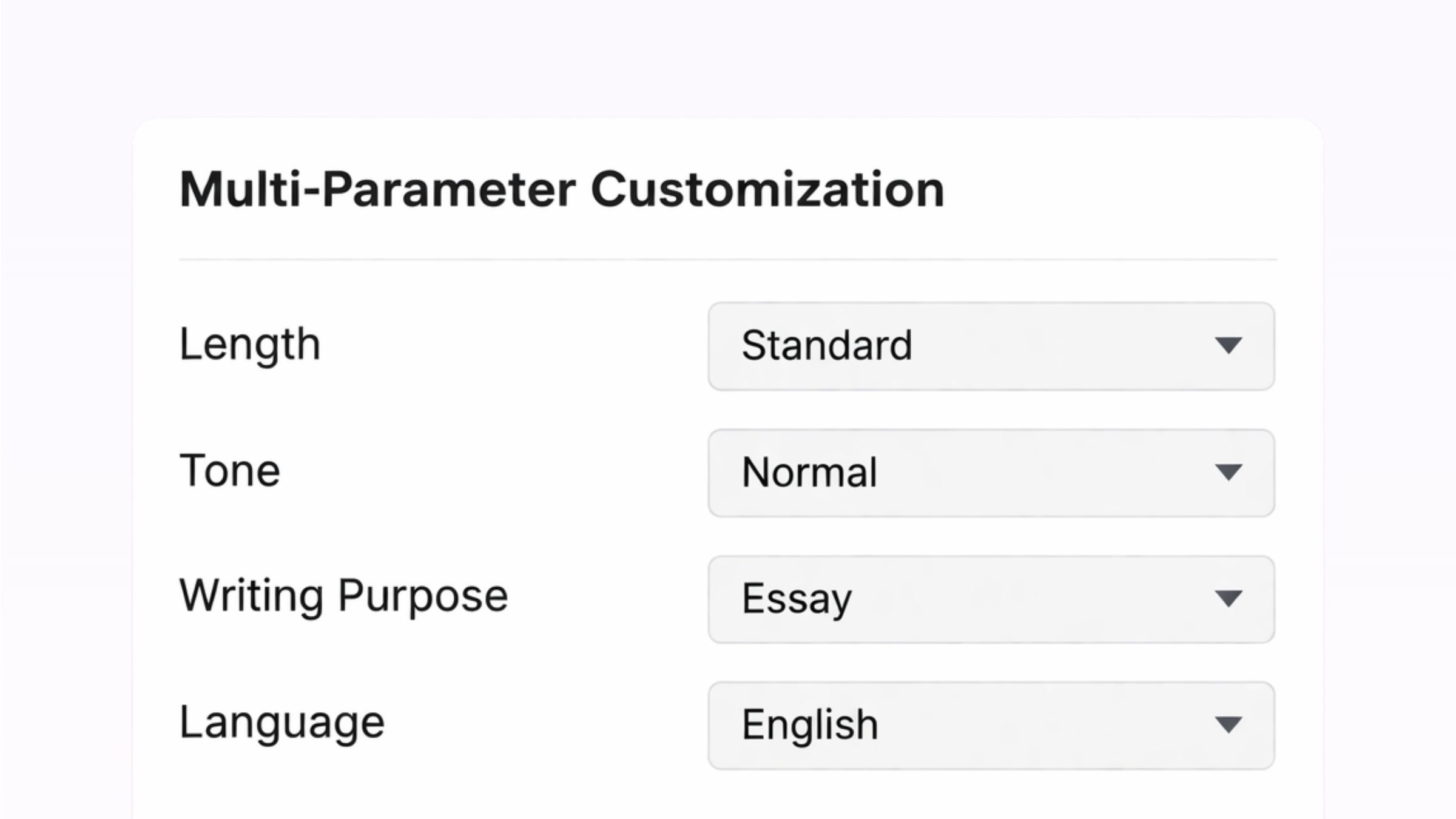This screenshot has width=1456, height=819.
Task: Click the Language dropdown arrow icon
Action: click(1228, 725)
